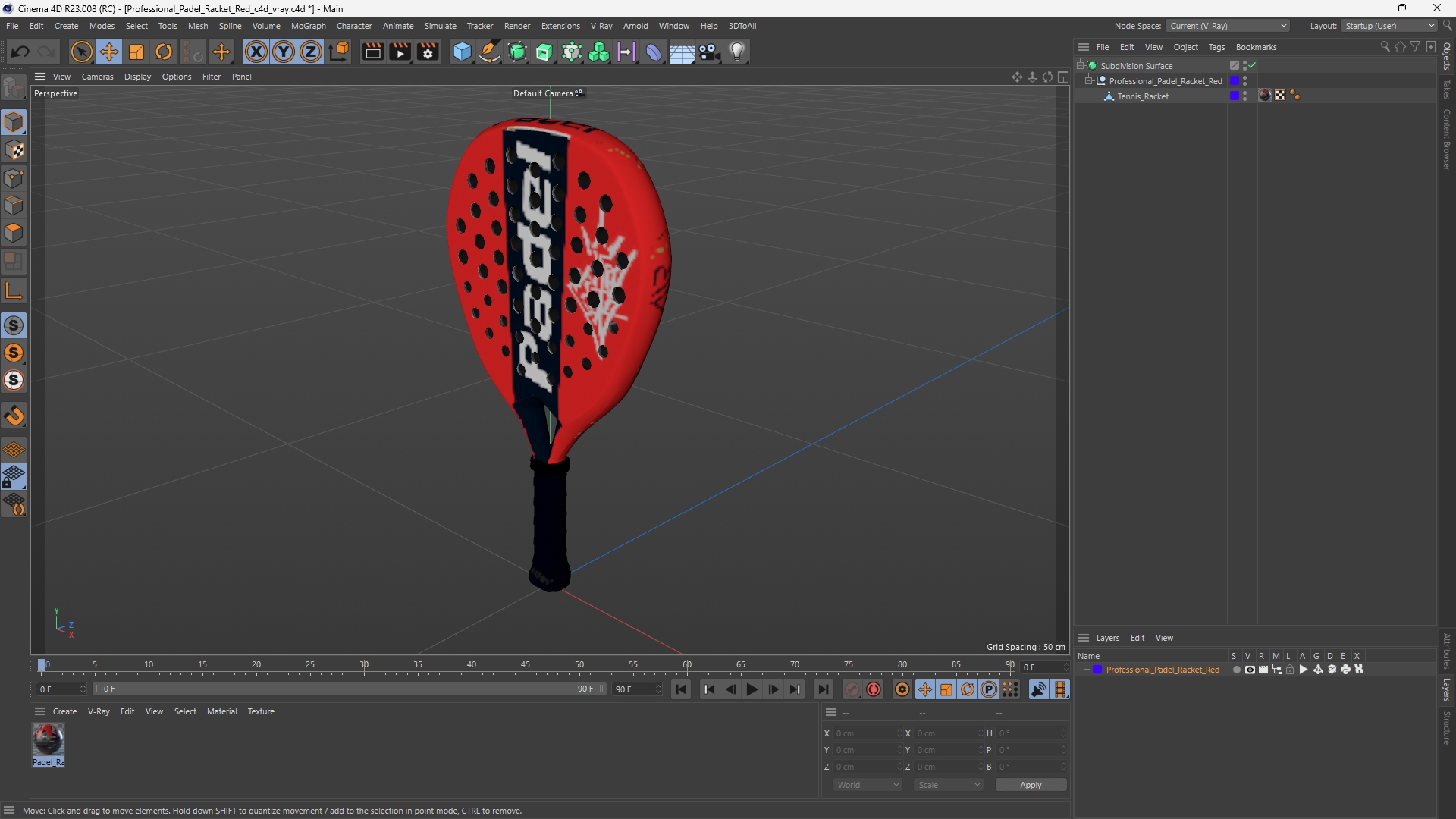Screen dimensions: 1456x819
Task: Go to end of animation
Action: click(x=823, y=689)
